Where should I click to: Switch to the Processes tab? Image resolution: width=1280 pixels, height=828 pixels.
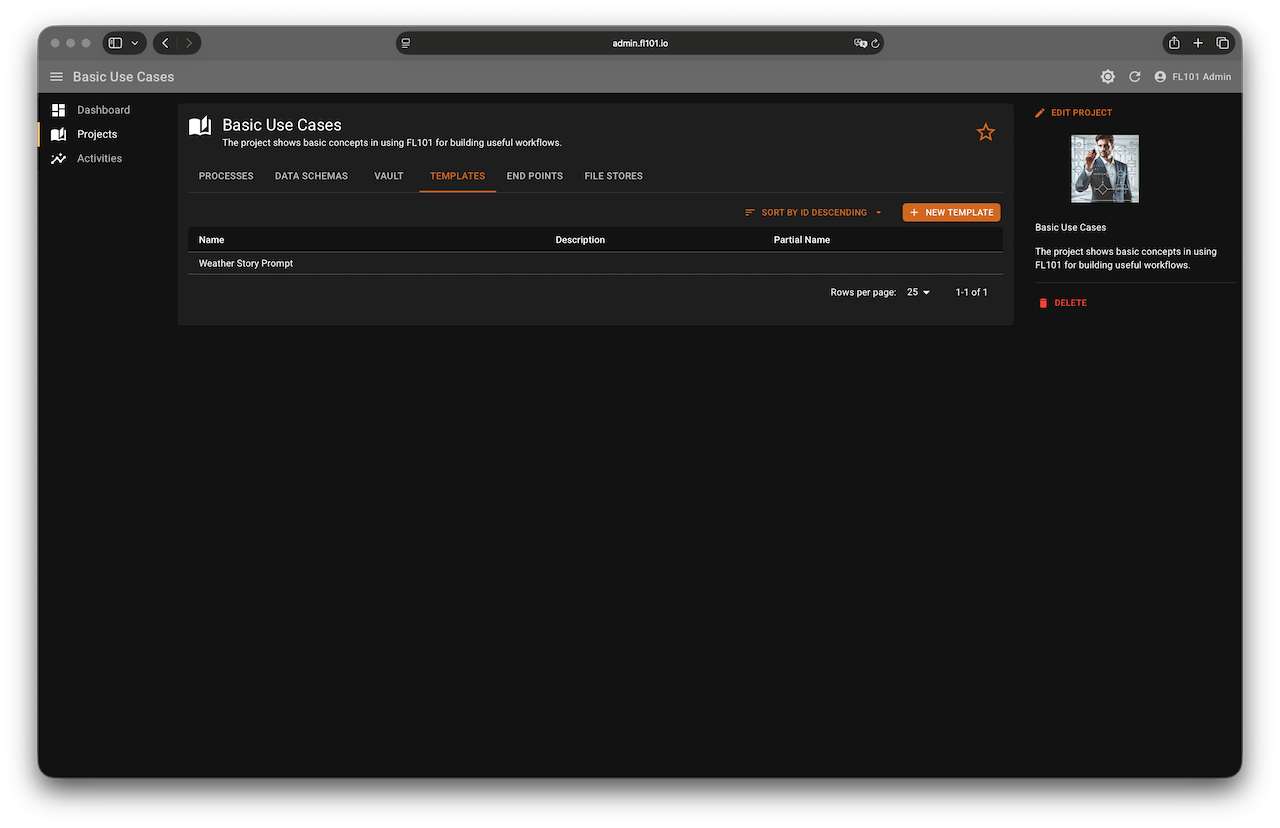226,176
